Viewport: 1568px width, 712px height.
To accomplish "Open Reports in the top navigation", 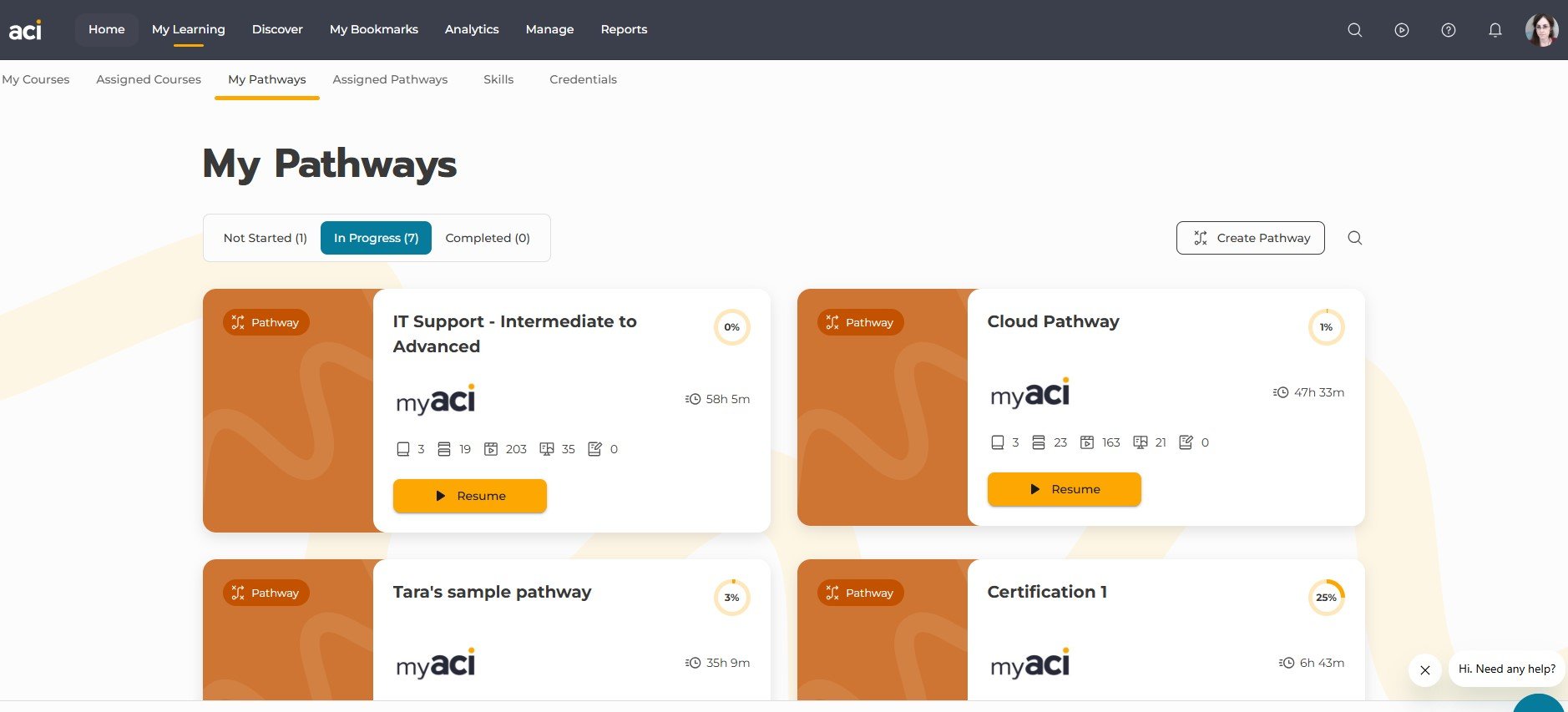I will pos(625,29).
